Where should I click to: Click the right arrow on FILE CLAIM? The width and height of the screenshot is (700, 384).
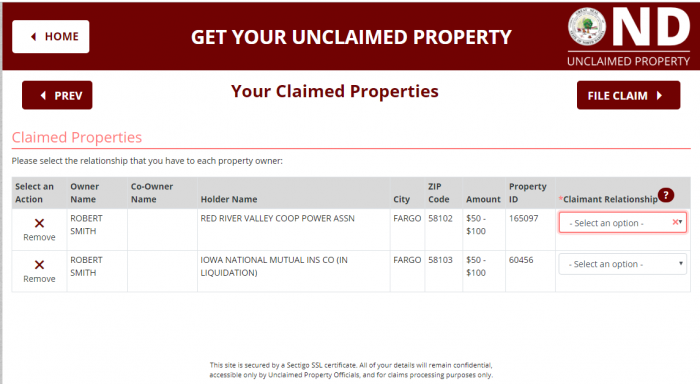coord(659,96)
